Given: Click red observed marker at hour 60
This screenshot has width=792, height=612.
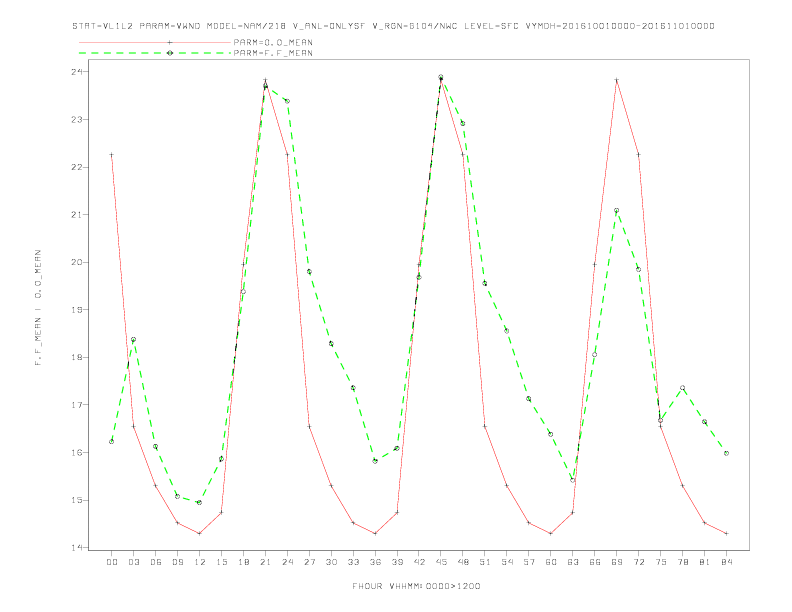Looking at the screenshot, I should point(551,533).
